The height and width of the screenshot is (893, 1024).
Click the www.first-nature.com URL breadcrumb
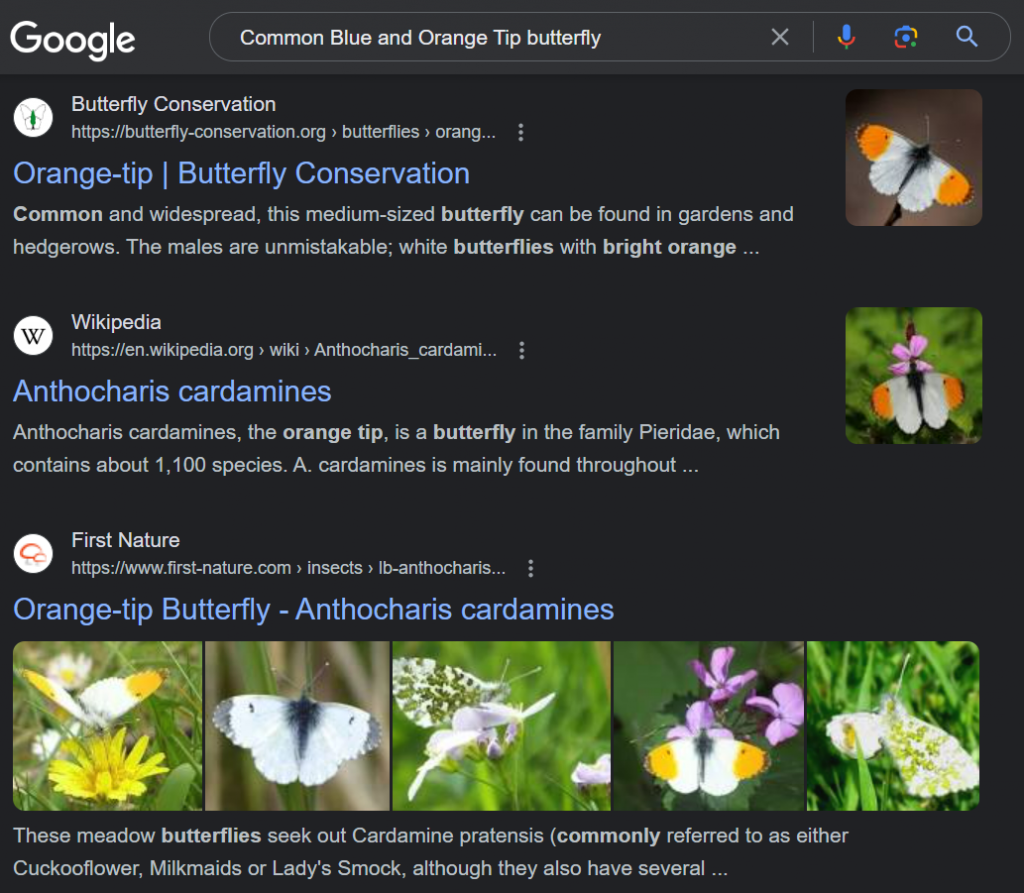click(x=288, y=568)
